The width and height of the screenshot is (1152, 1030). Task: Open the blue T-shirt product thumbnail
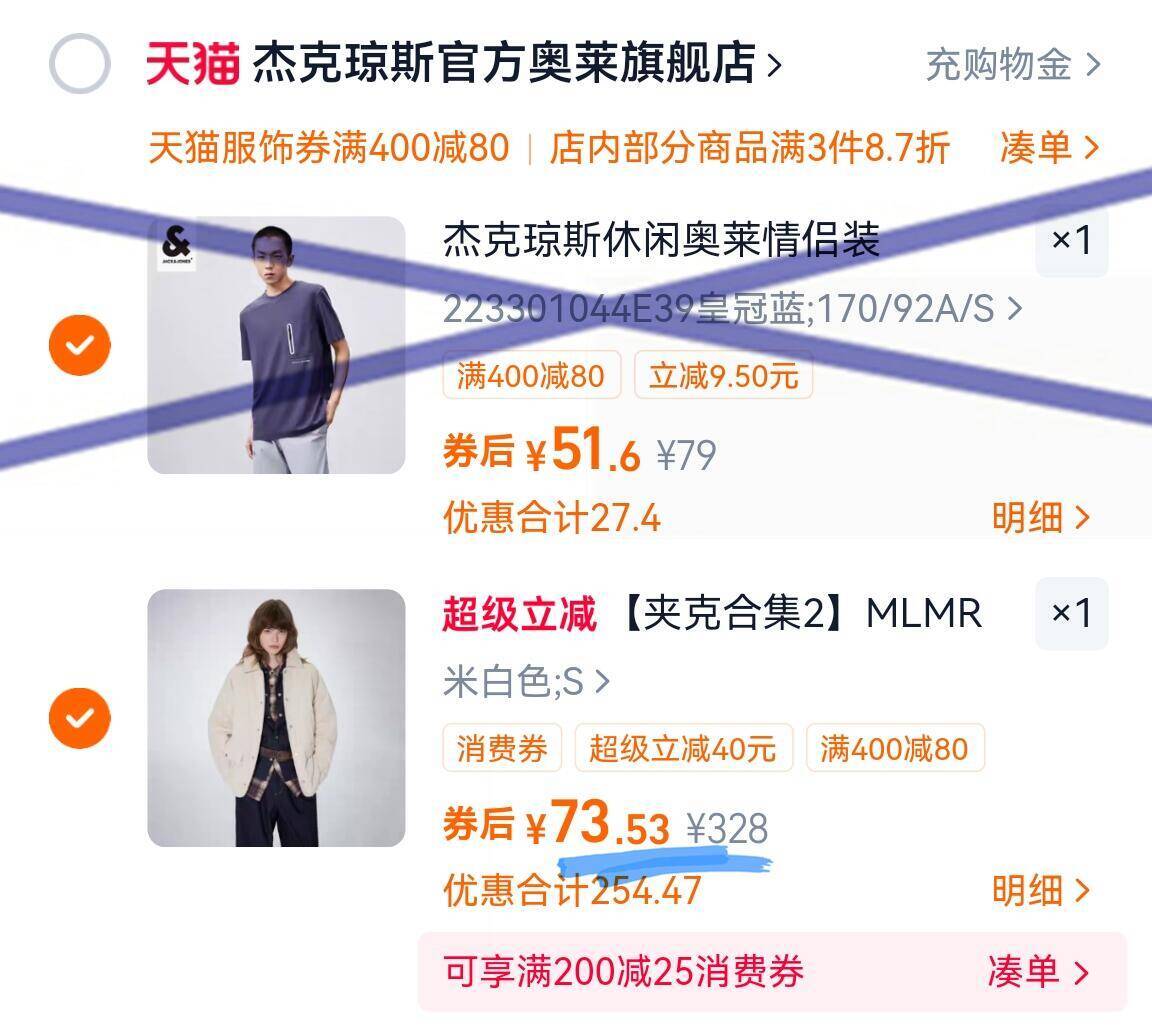click(x=276, y=345)
